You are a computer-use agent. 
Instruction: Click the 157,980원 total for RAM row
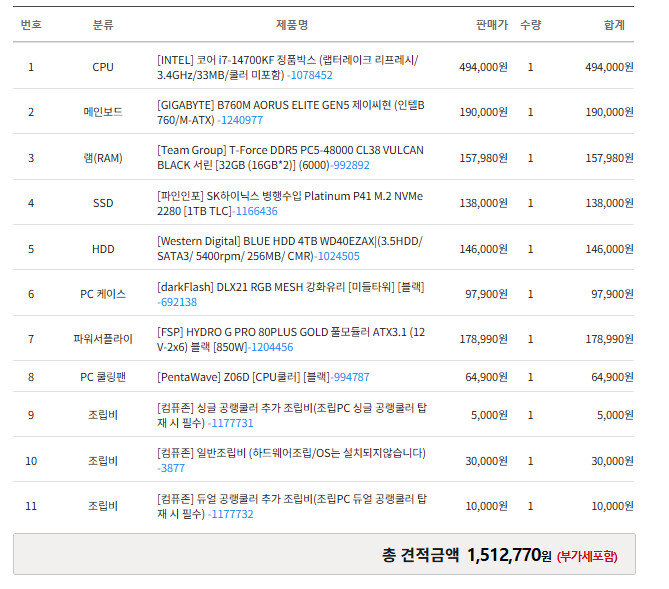pos(609,158)
